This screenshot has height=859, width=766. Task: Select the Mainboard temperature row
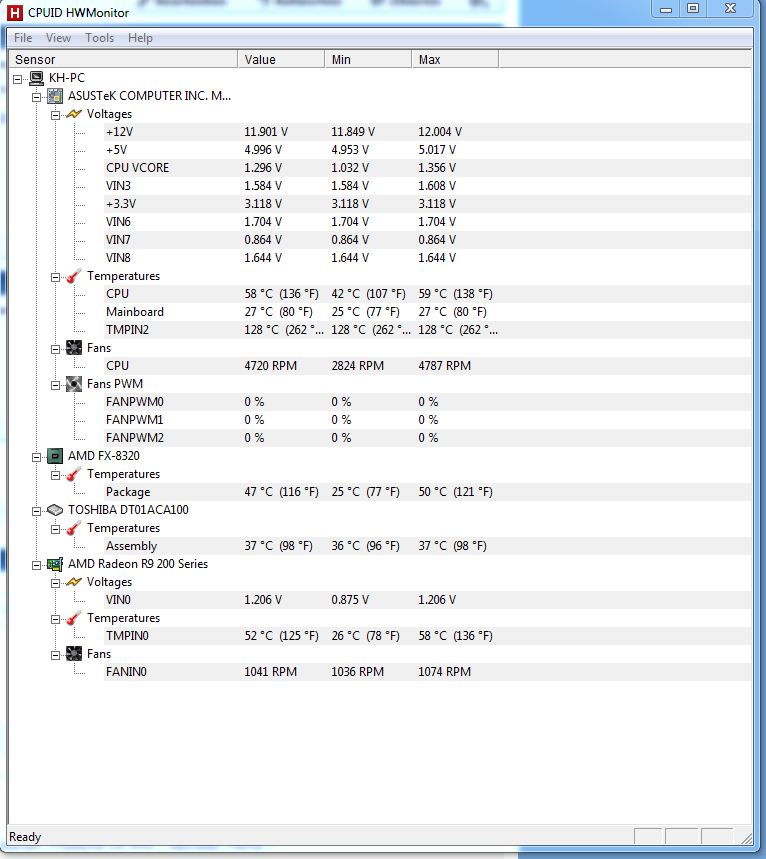427,312
